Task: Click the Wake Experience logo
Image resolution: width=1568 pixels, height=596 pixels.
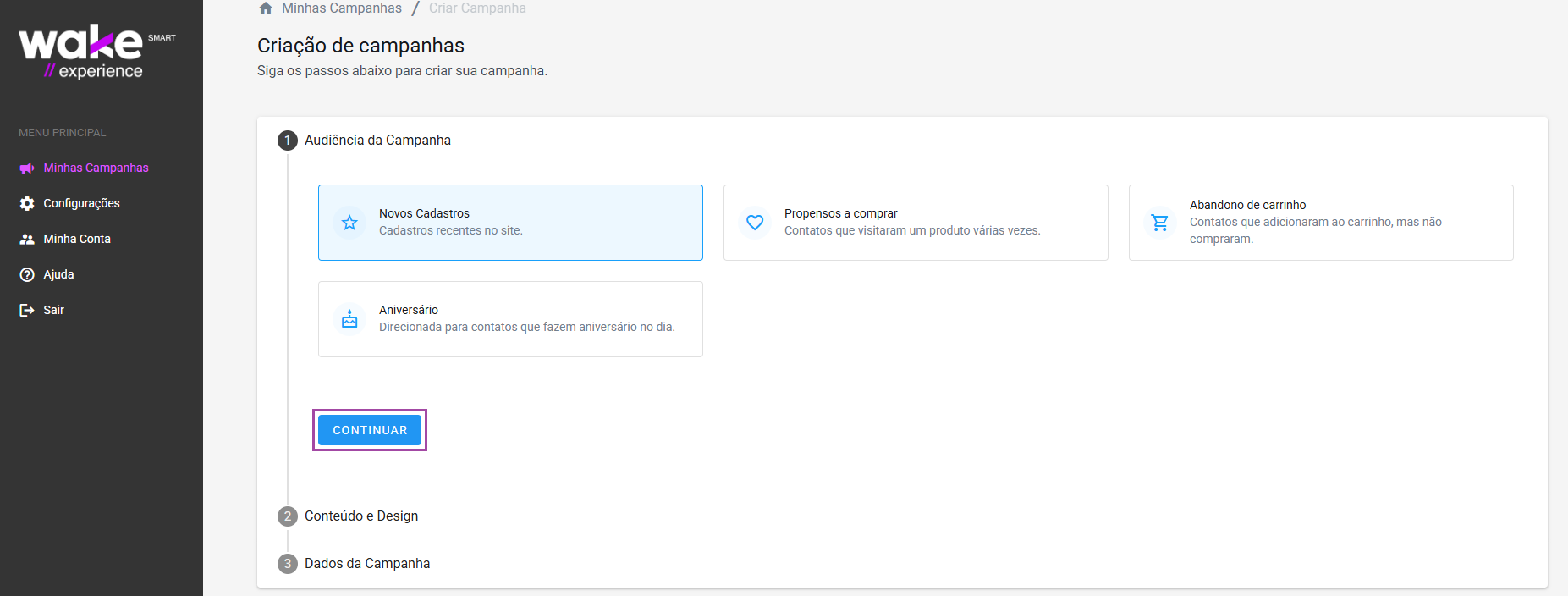Action: 97,52
